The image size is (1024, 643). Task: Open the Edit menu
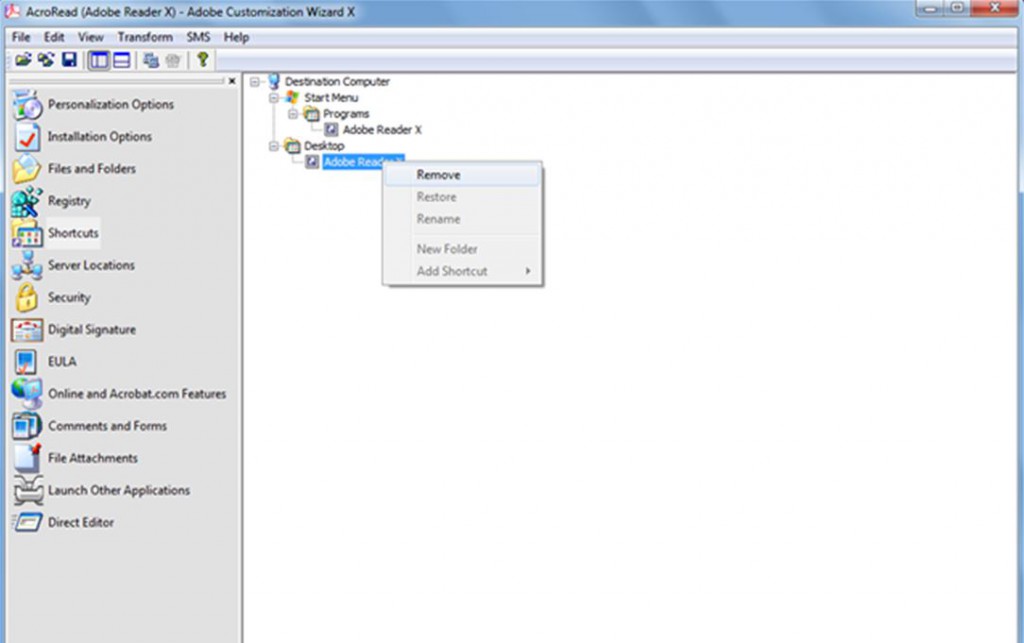pos(54,37)
